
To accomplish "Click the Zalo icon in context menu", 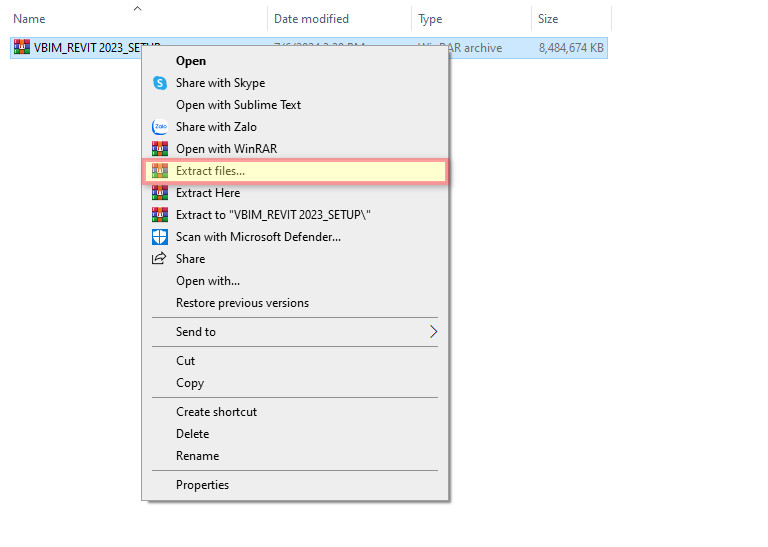I will pos(159,127).
